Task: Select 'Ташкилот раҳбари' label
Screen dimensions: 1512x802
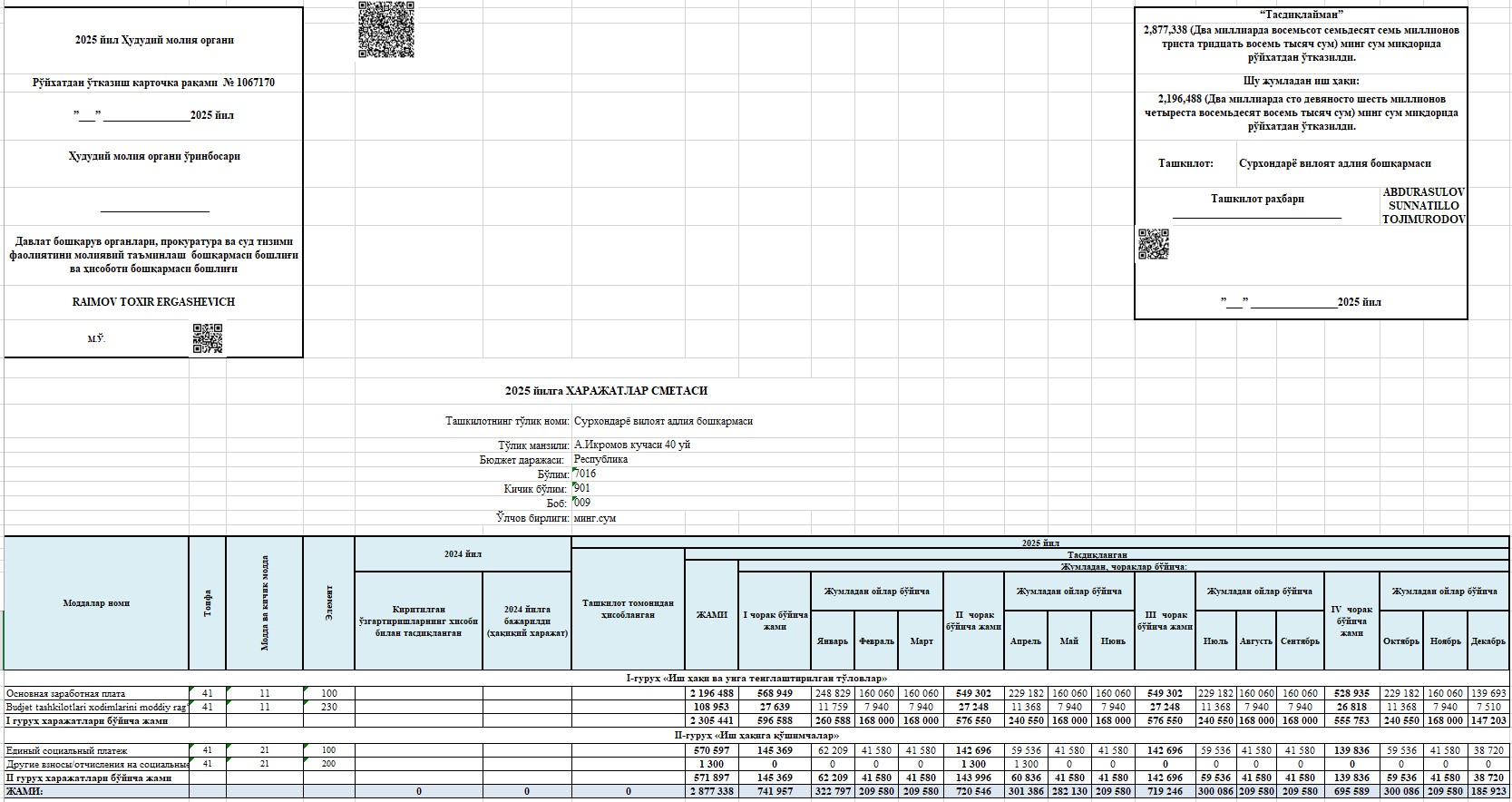Action: click(1257, 199)
